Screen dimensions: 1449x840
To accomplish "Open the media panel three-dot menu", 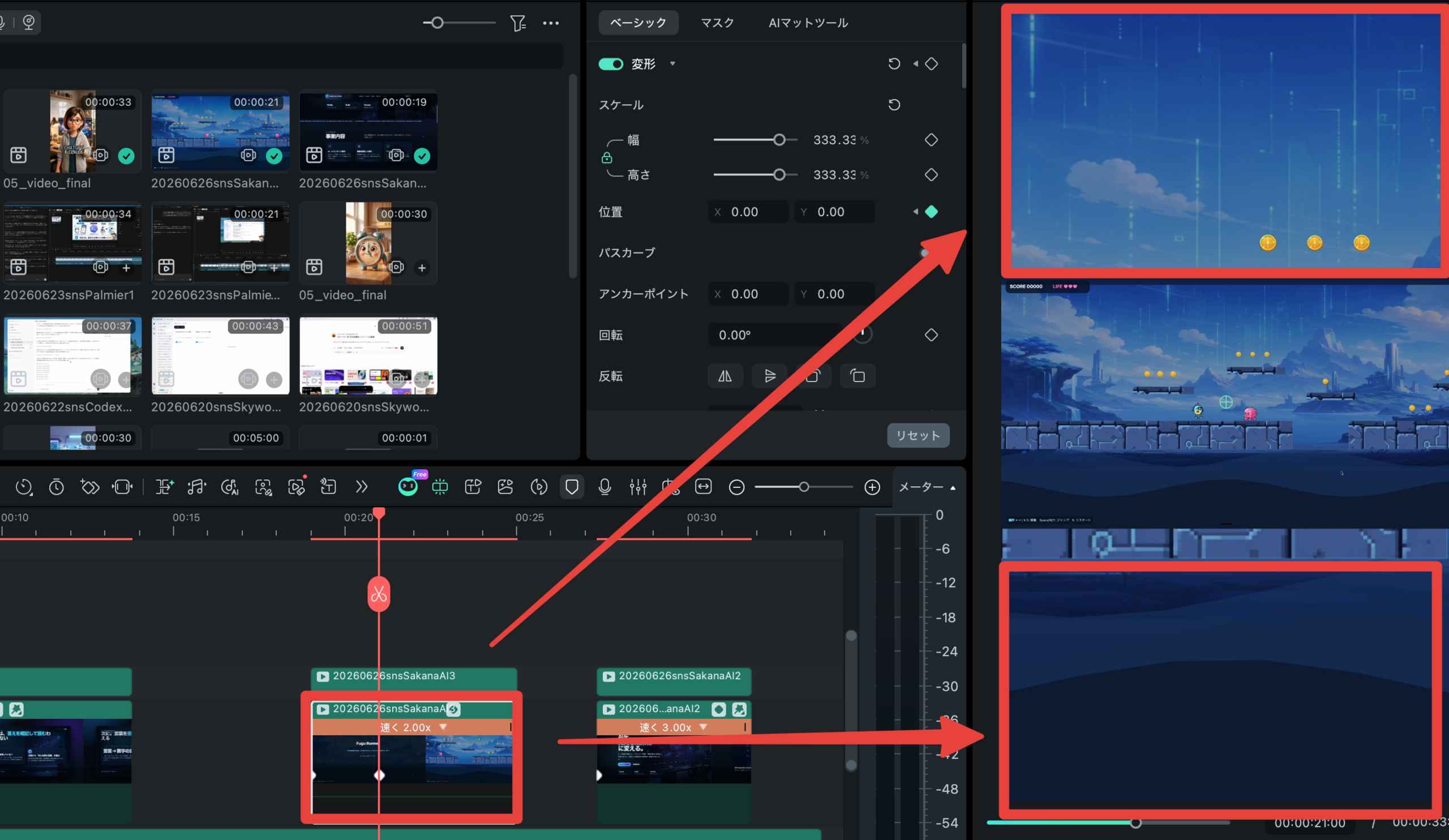I will (551, 23).
